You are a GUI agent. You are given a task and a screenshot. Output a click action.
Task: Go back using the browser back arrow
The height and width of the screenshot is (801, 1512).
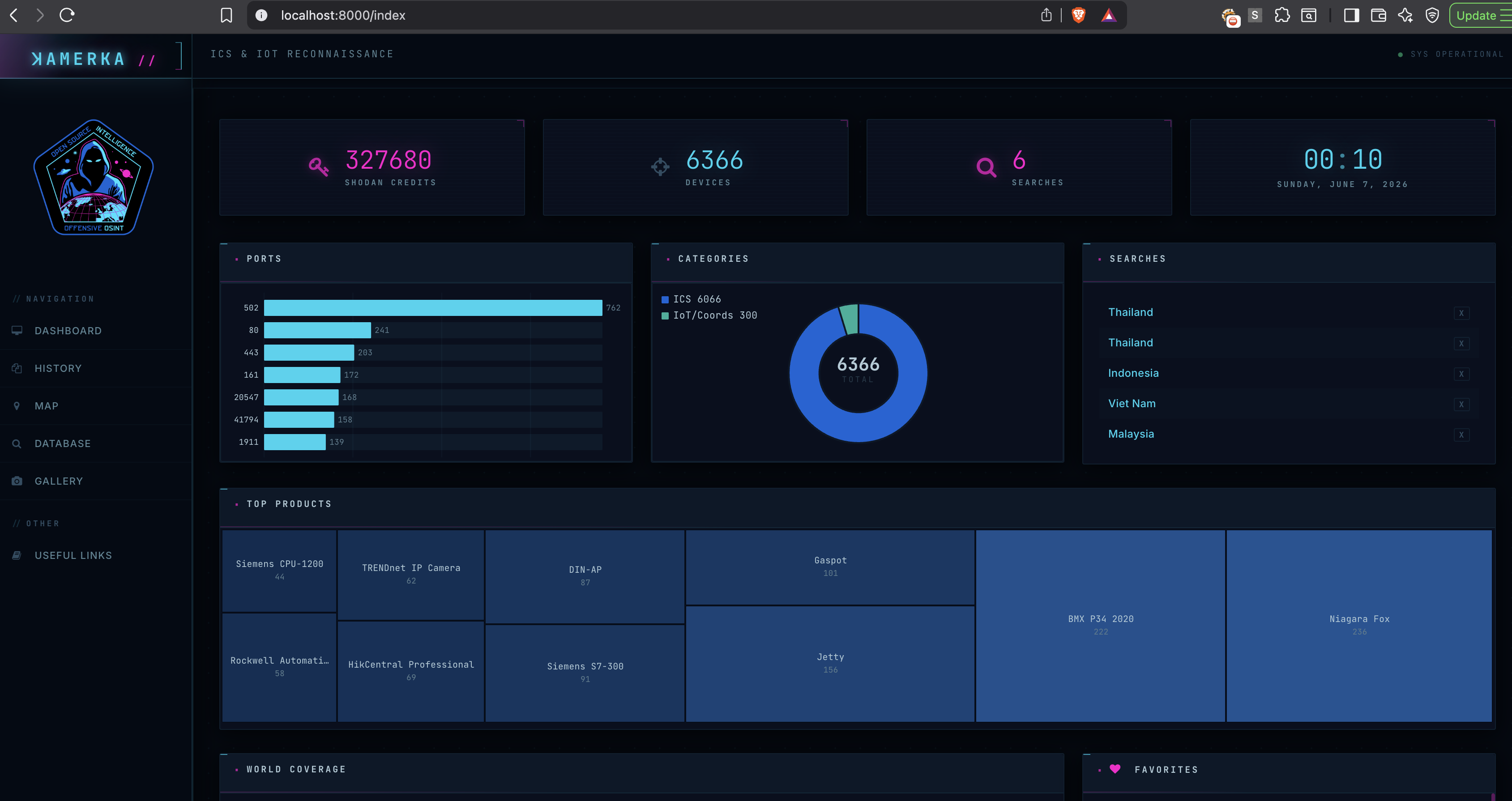pos(14,15)
